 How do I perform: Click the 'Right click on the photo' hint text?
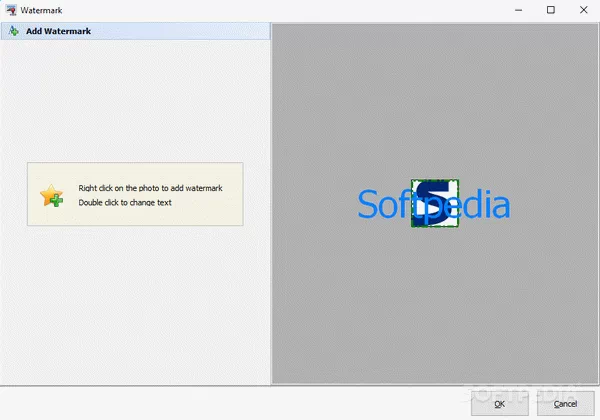[150, 188]
